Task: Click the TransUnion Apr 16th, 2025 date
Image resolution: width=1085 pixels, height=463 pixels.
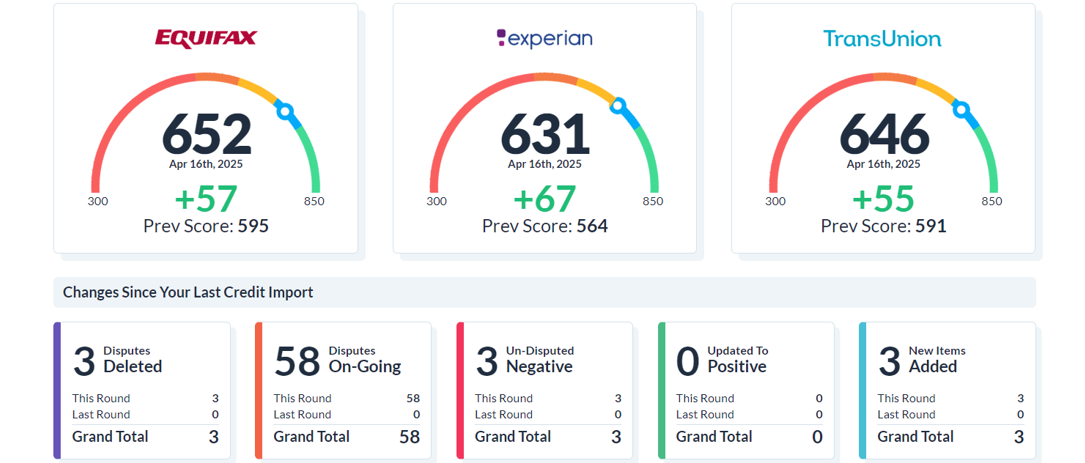Action: click(x=884, y=164)
